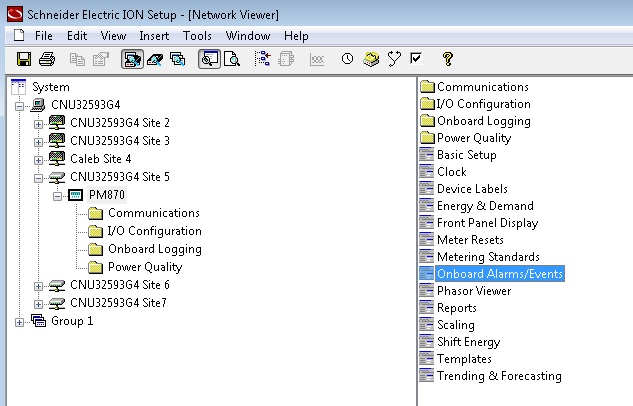Click the Templates item icon
The image size is (633, 406).
(427, 358)
